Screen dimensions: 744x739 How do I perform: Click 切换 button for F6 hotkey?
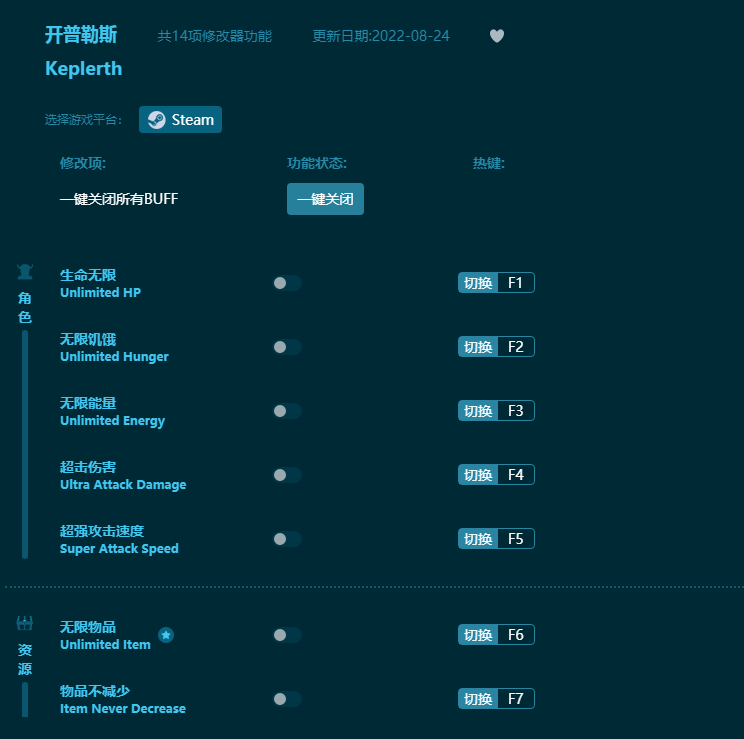pos(478,635)
